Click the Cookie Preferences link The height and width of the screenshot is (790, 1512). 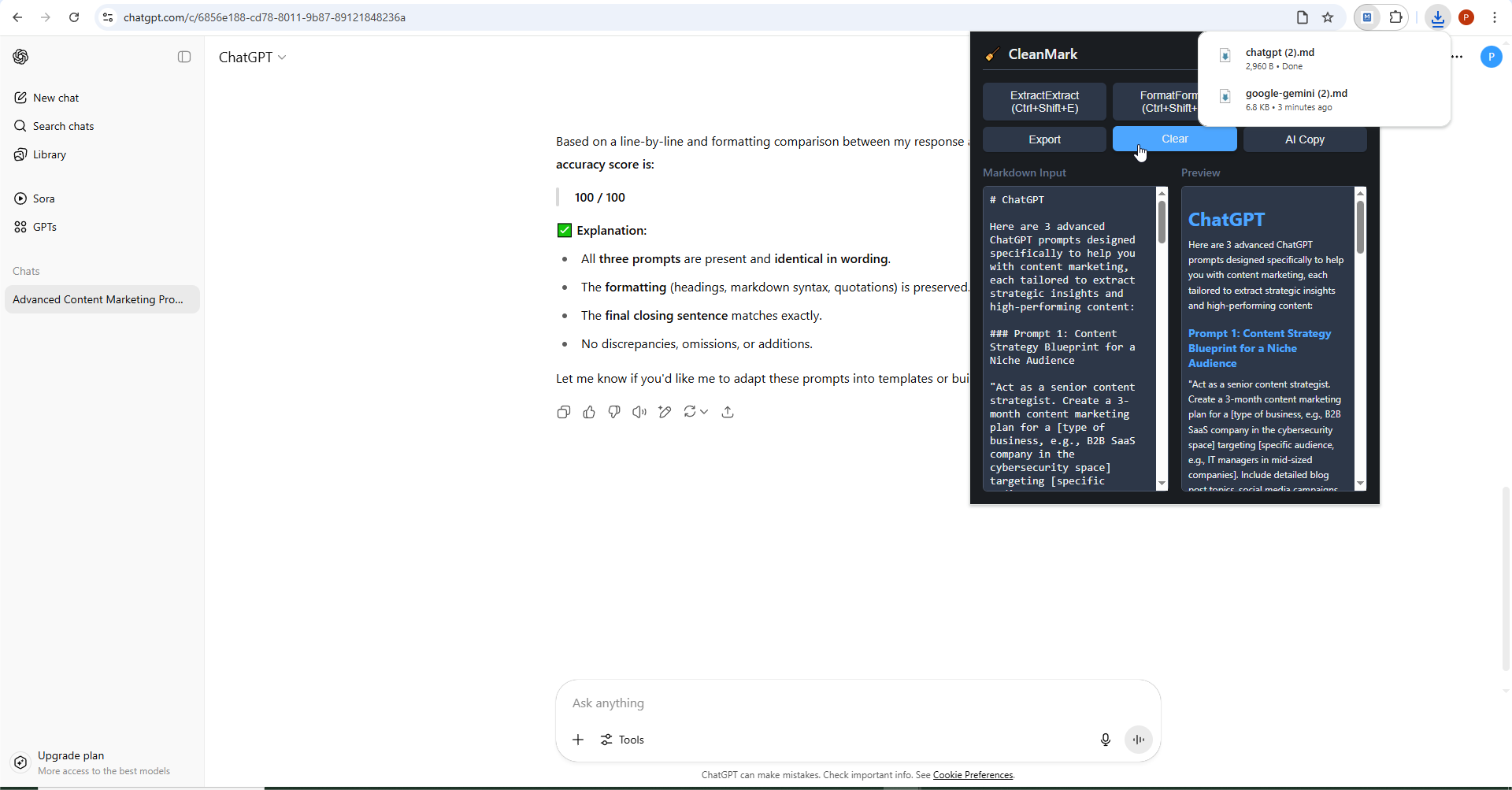973,775
